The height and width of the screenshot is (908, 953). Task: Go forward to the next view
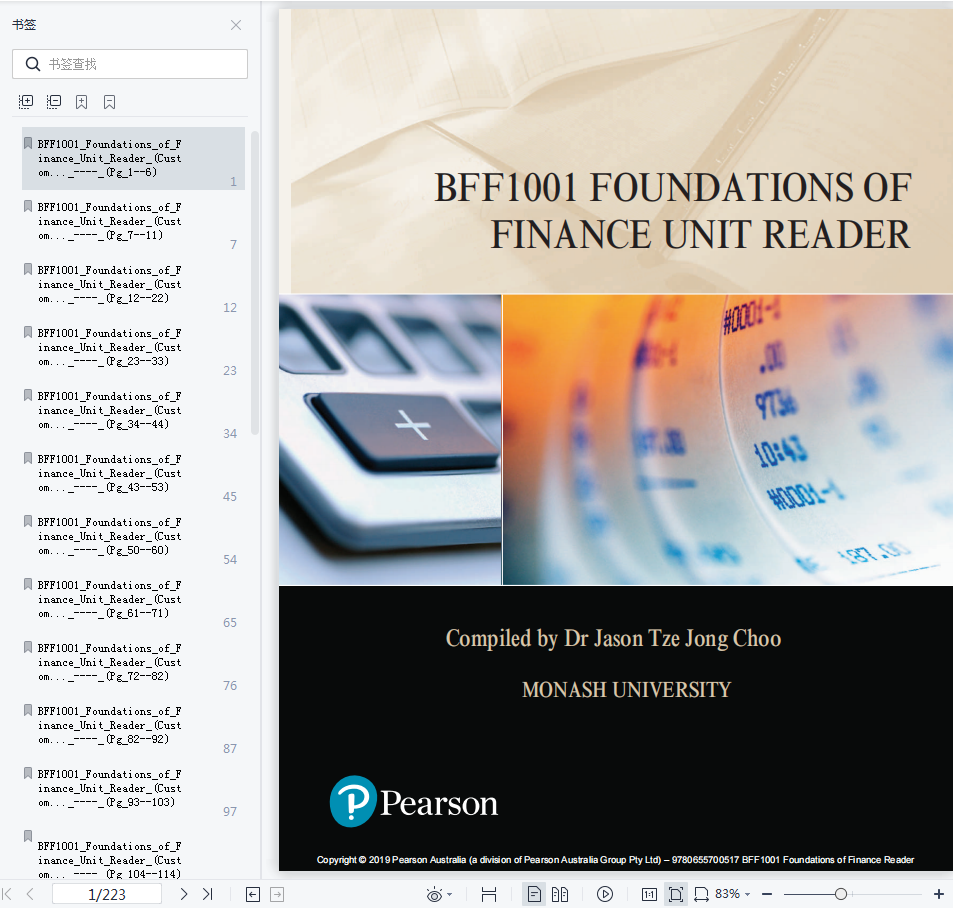pos(277,894)
